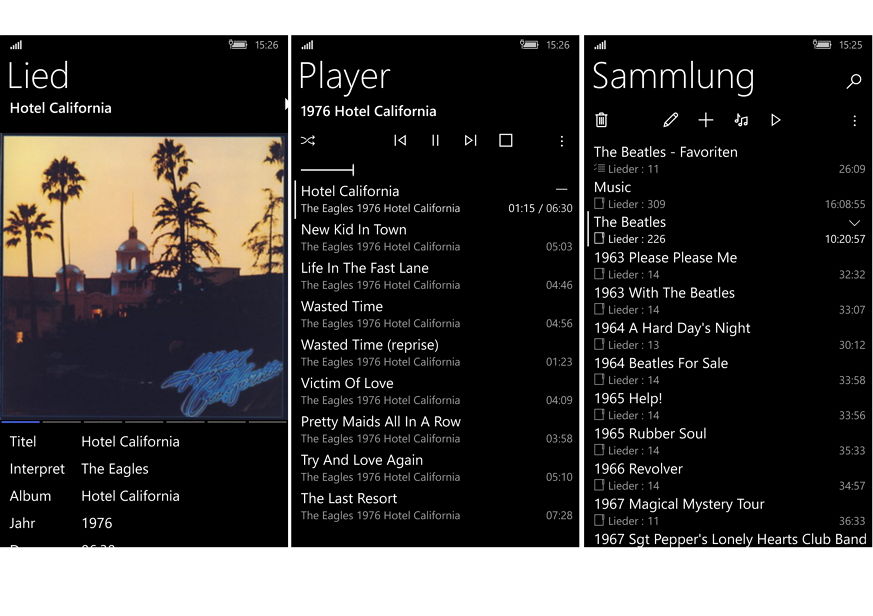Tick the checkbox for 1964 A Hard Day's Night
This screenshot has width=873, height=616.
click(x=599, y=344)
